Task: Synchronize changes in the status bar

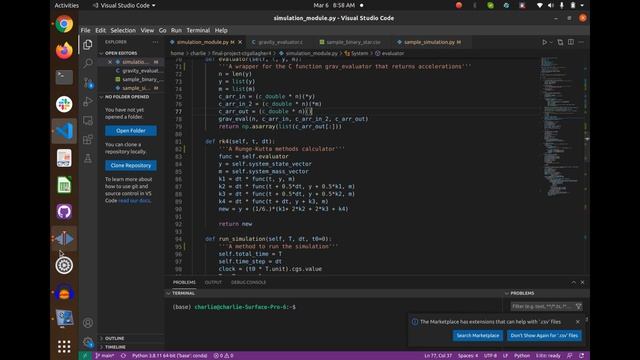Action: click(123, 356)
